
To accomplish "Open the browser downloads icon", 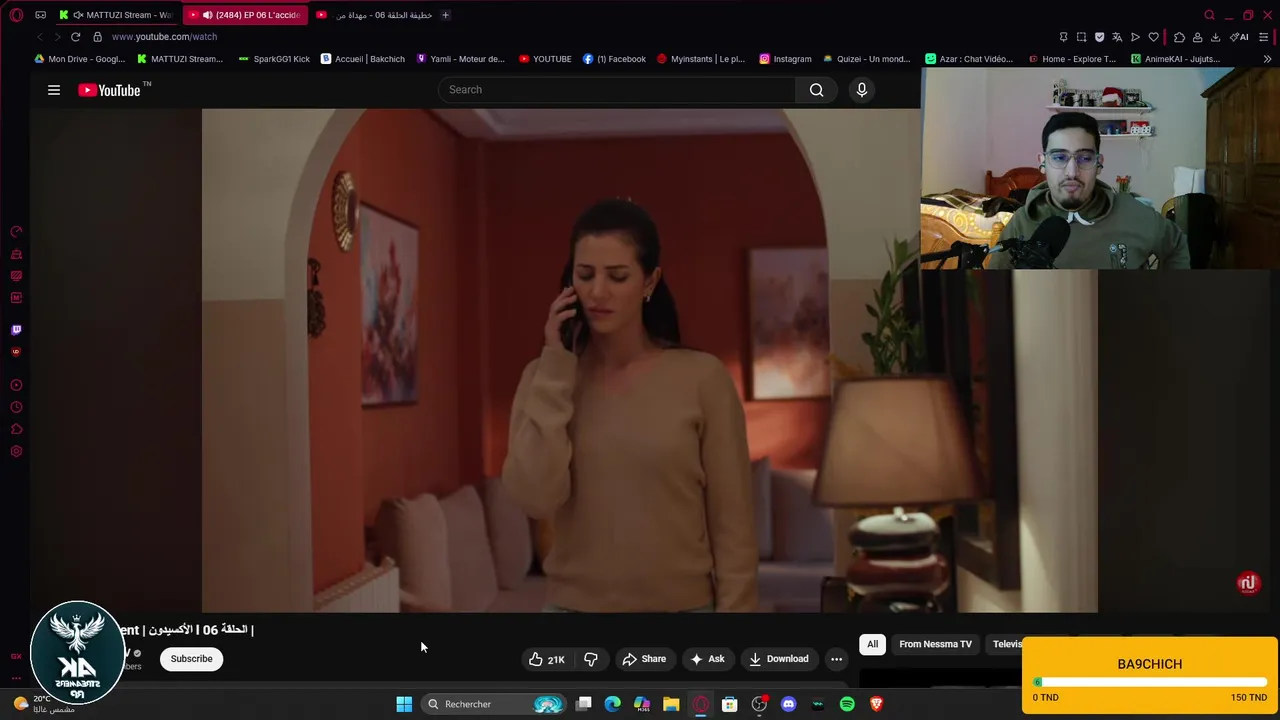I will 1215,37.
